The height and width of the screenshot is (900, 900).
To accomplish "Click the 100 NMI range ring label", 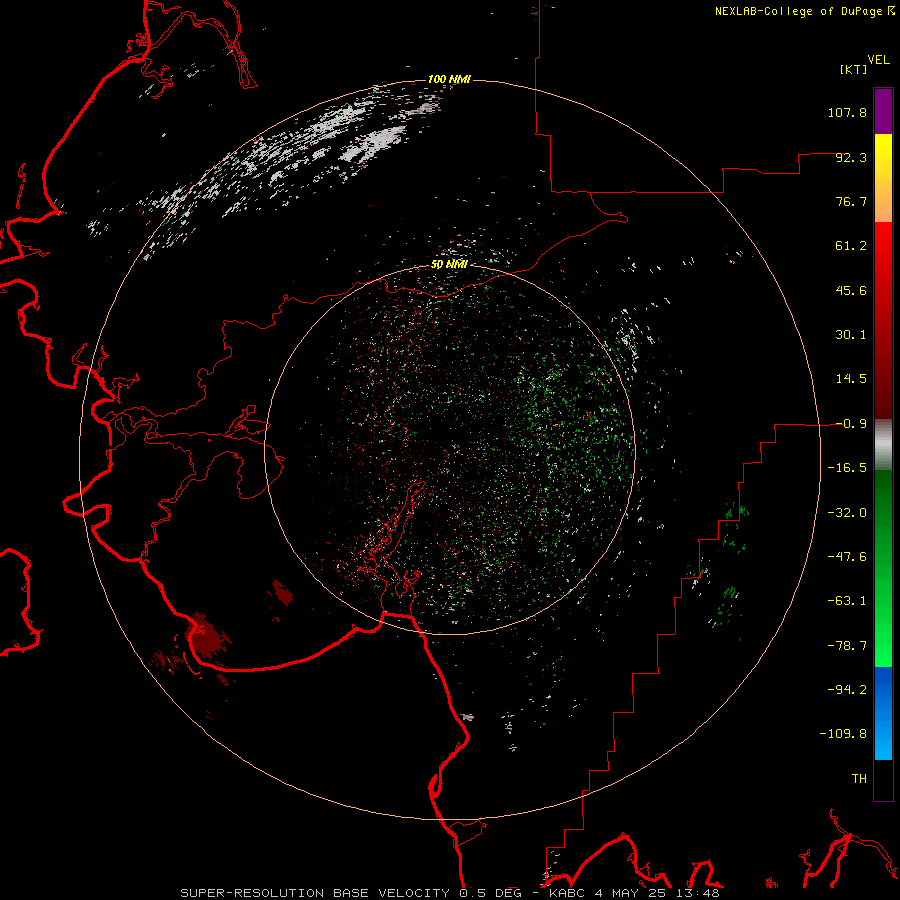I will click(449, 79).
